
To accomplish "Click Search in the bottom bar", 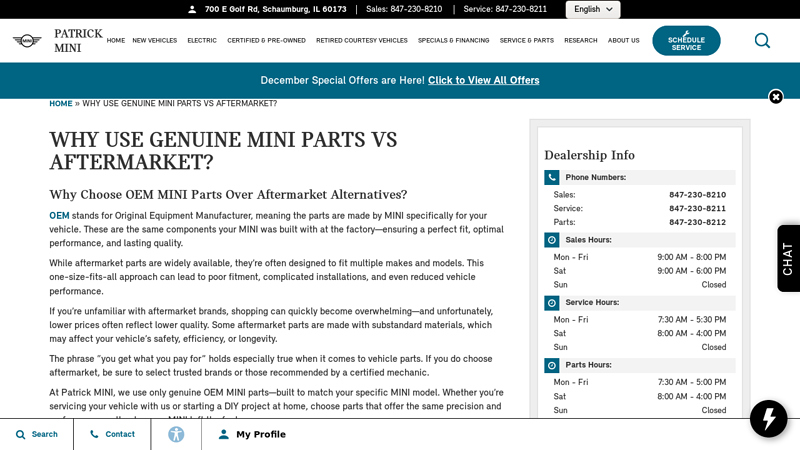I will (37, 434).
